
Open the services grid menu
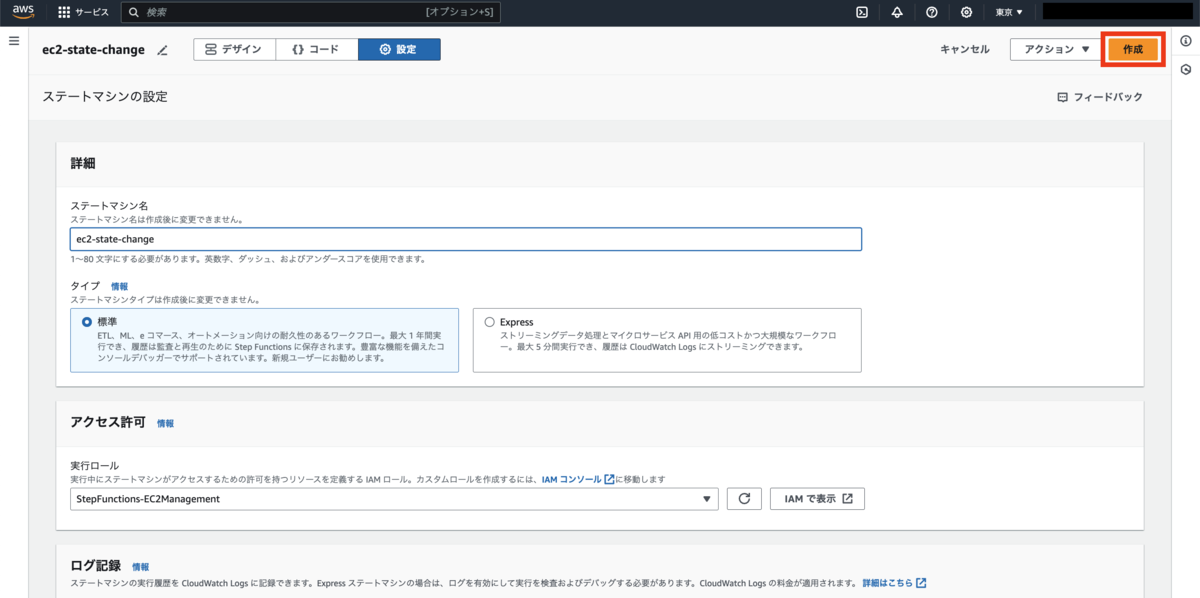click(64, 13)
